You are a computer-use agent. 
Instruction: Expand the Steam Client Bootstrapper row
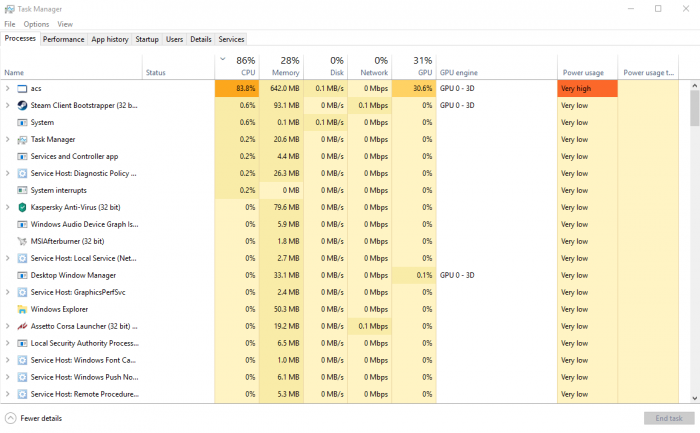tap(8, 105)
